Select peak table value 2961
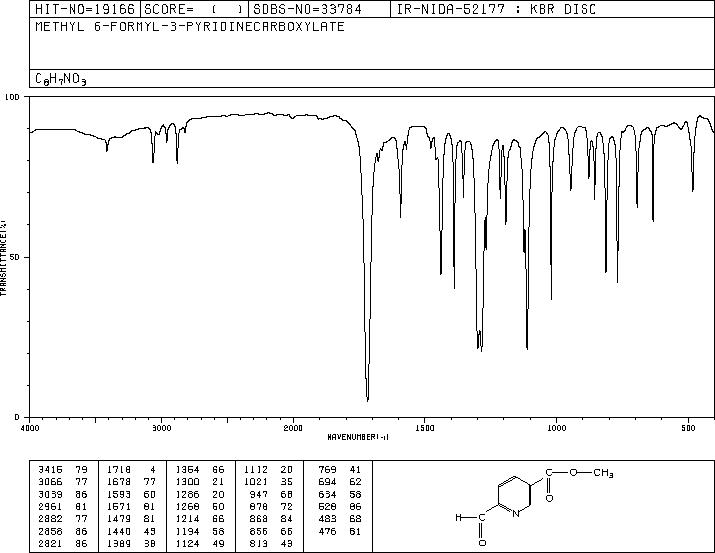 coord(50,506)
